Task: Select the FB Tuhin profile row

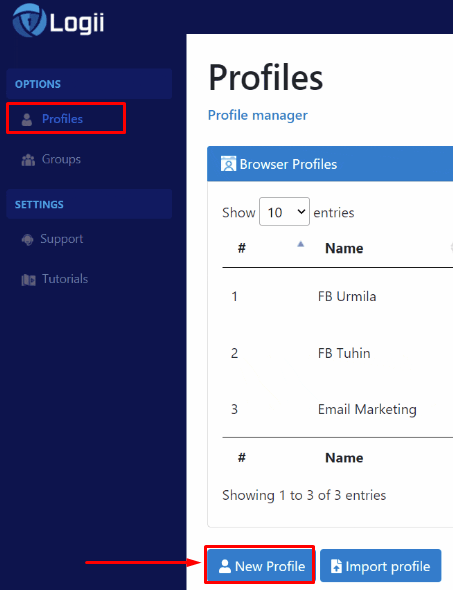Action: 337,353
